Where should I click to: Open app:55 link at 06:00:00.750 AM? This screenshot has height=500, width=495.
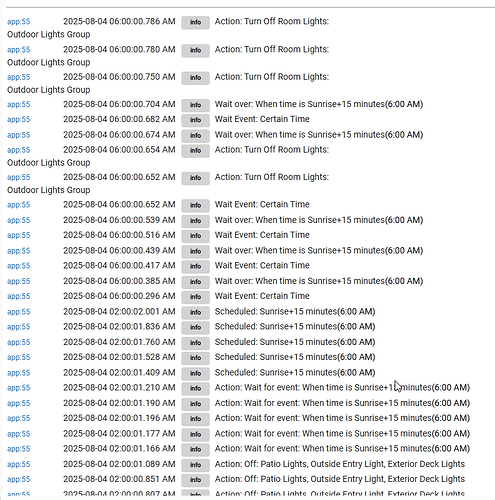coord(19,77)
